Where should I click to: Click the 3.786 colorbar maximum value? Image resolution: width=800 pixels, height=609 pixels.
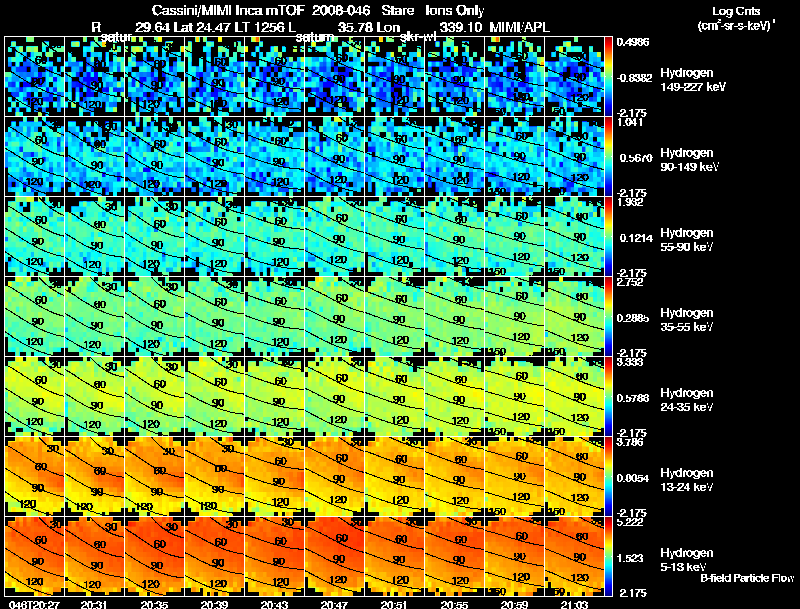630,442
